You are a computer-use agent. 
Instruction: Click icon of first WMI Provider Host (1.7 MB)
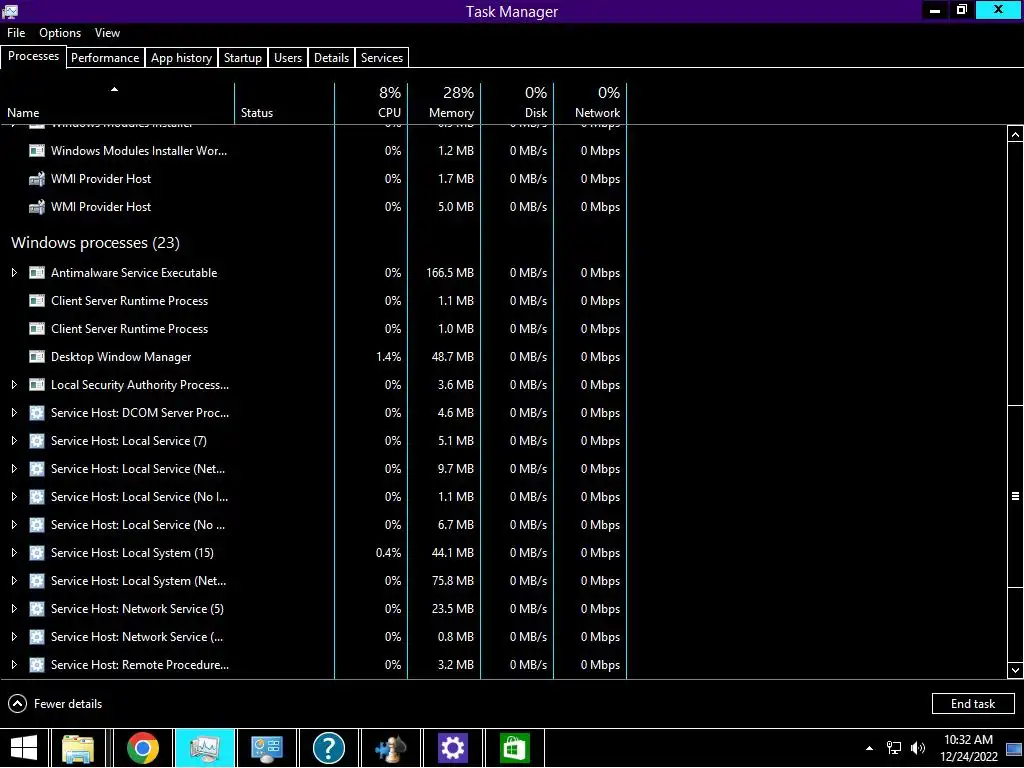(x=37, y=179)
